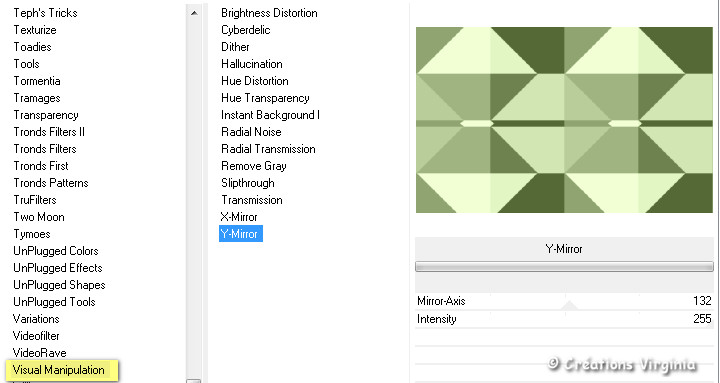Choose Radial Transmission filter
Screen dimensions: 720x383
(268, 149)
